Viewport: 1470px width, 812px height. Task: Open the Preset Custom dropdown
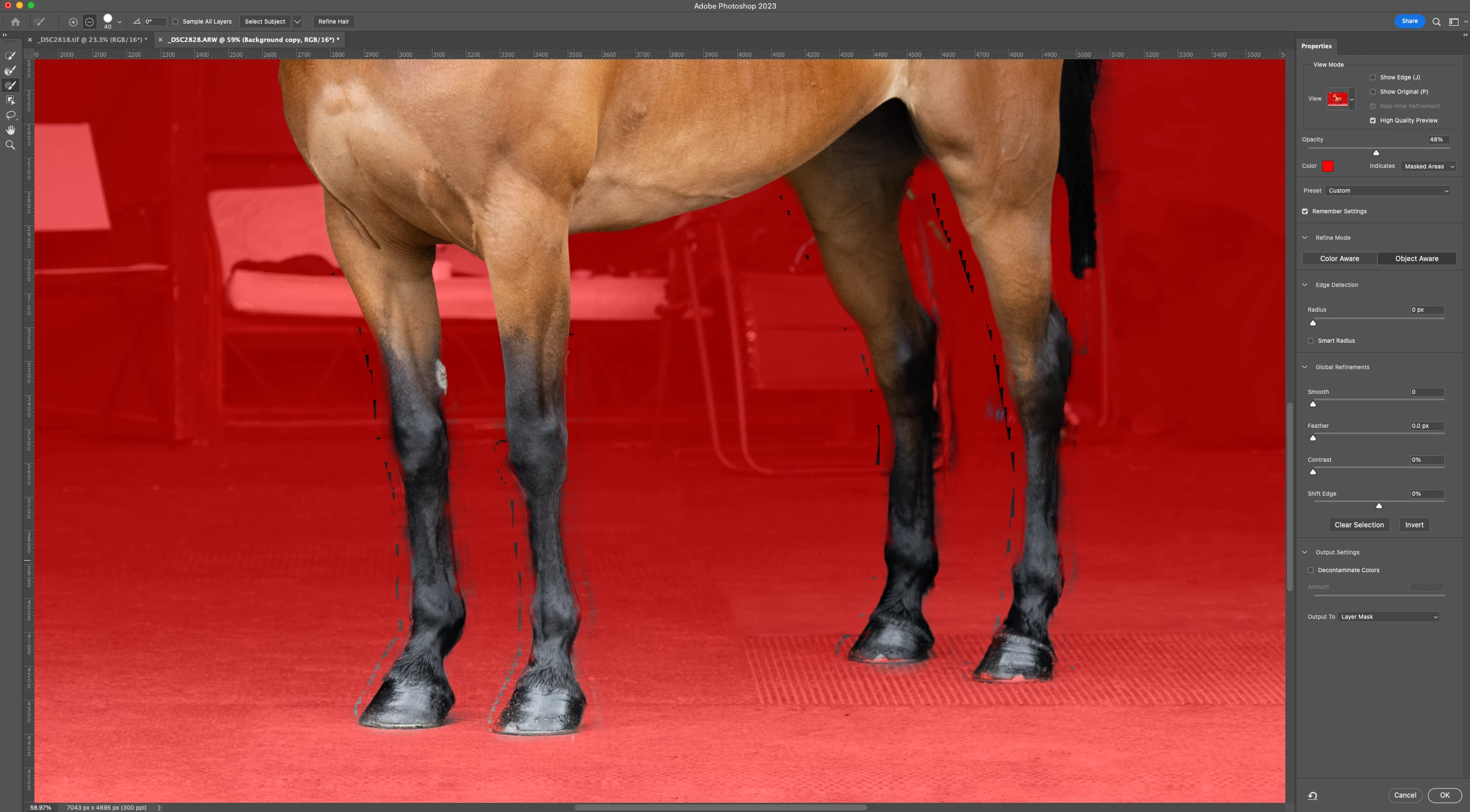click(x=1388, y=190)
